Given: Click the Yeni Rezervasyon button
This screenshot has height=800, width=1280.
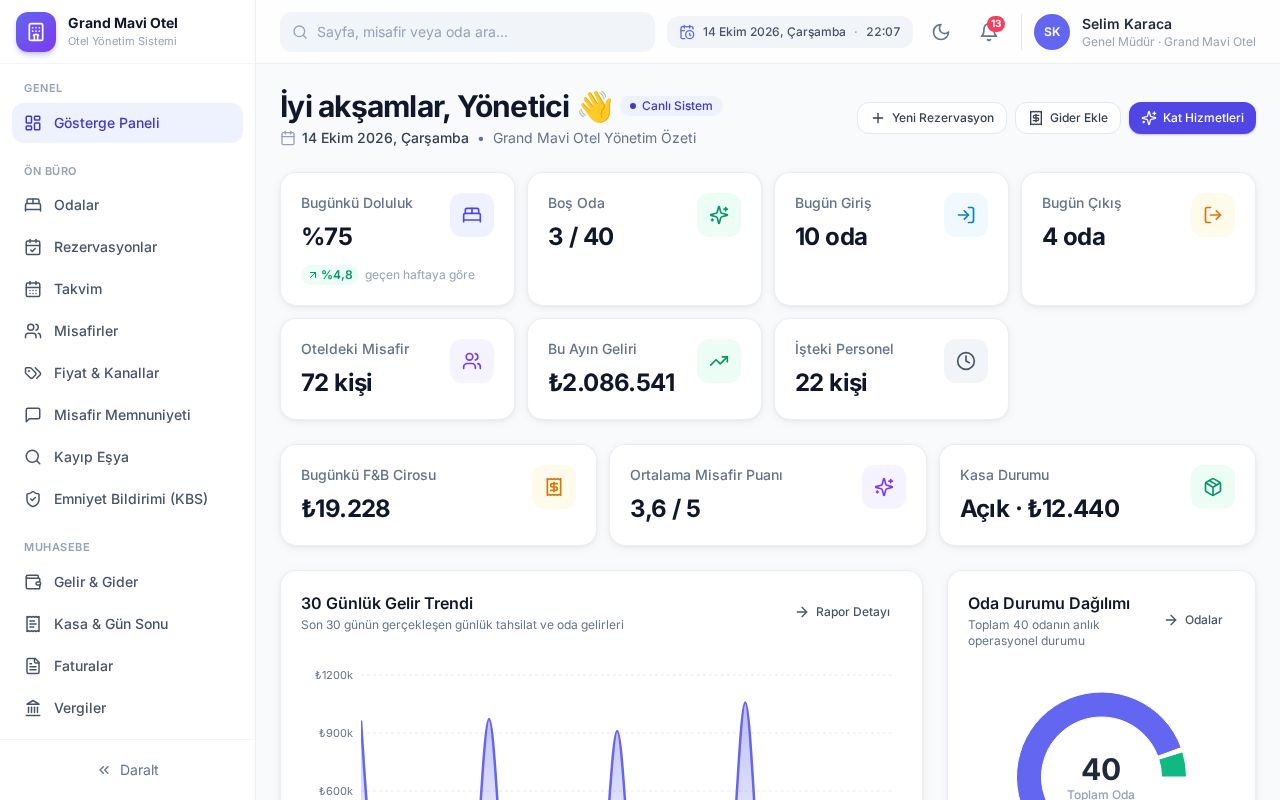Looking at the screenshot, I should [932, 118].
